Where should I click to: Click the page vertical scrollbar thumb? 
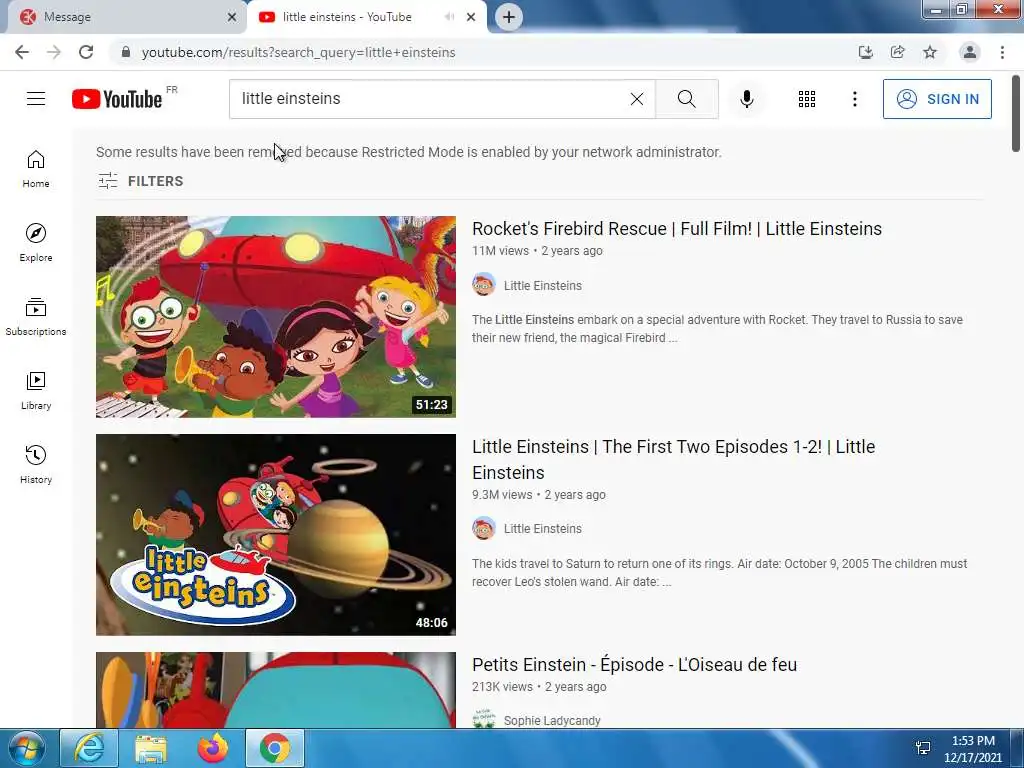pyautogui.click(x=1016, y=114)
